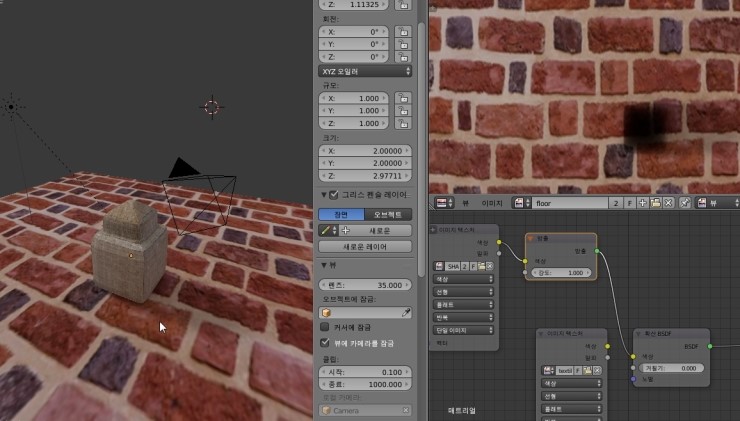Click the floor image name field
This screenshot has width=740, height=421.
click(x=570, y=203)
